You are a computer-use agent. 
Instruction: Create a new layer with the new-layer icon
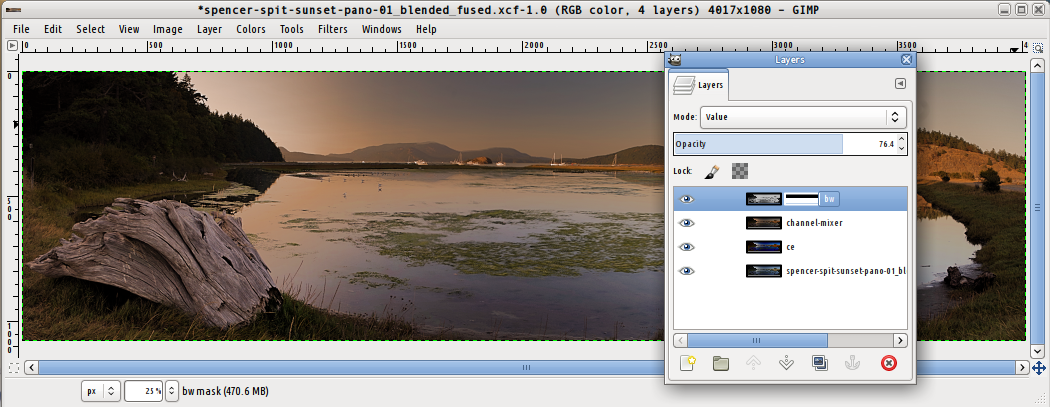coord(687,363)
